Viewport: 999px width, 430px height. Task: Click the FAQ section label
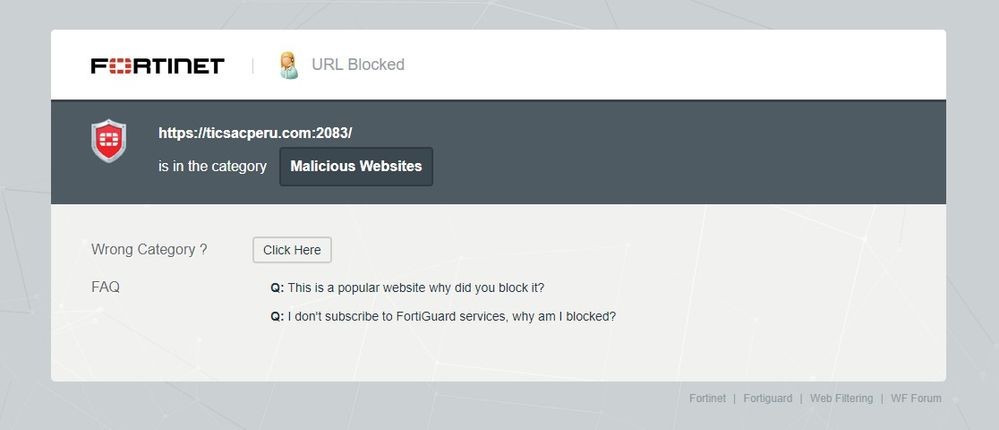tap(105, 287)
